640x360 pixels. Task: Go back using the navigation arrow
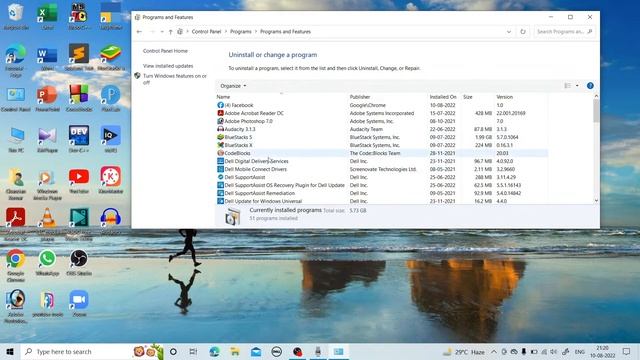(x=139, y=31)
